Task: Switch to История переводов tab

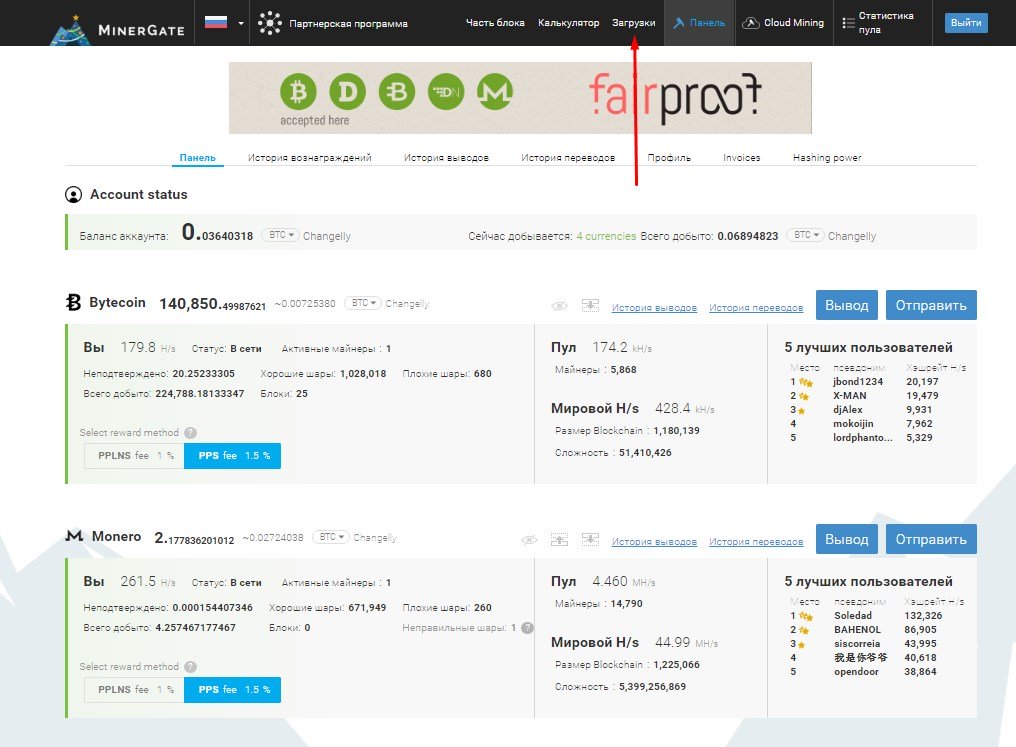Action: (568, 157)
